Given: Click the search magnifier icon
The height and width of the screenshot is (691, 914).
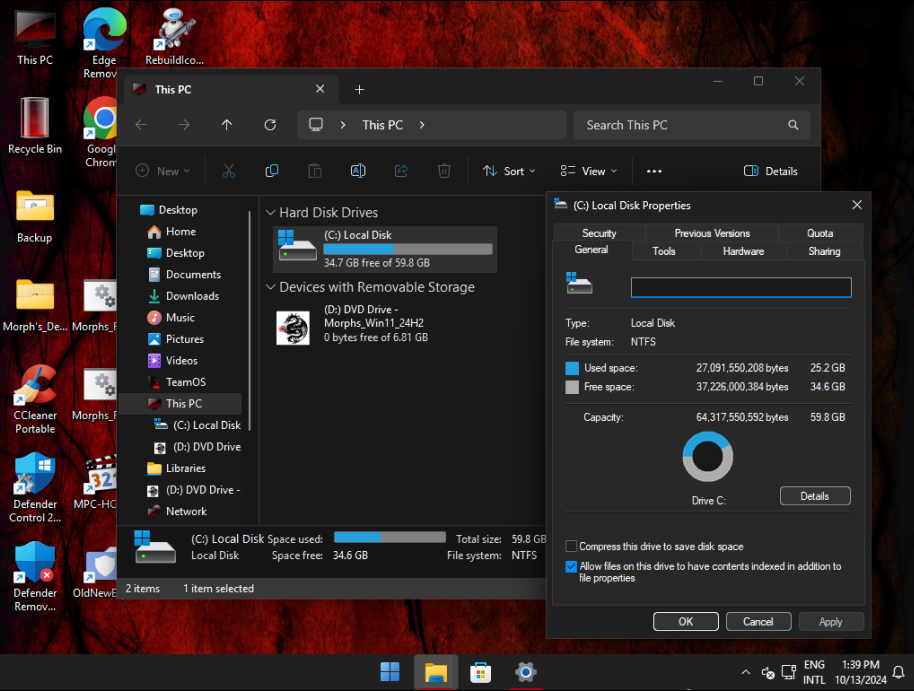Looking at the screenshot, I should point(793,125).
